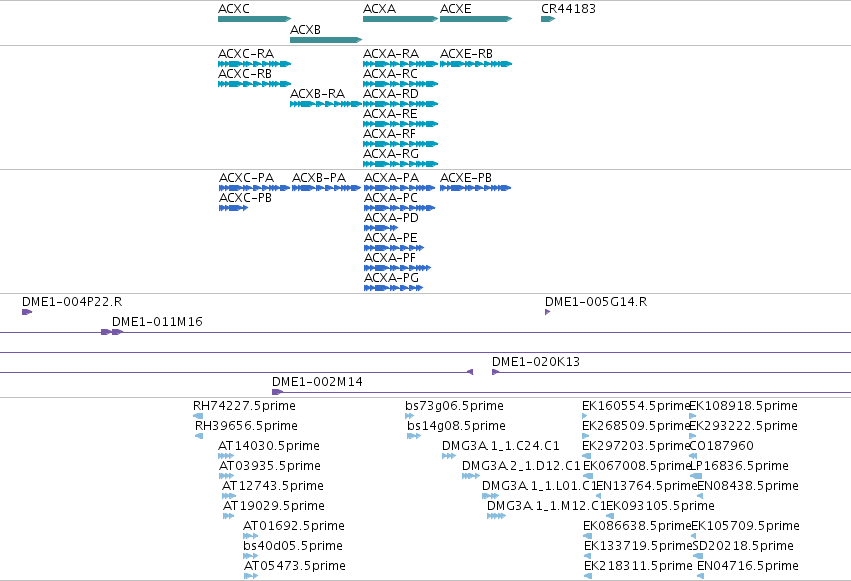Viewport: 851px width, 581px height.
Task: Click the ACXB-RA transcript label
Action: point(317,94)
